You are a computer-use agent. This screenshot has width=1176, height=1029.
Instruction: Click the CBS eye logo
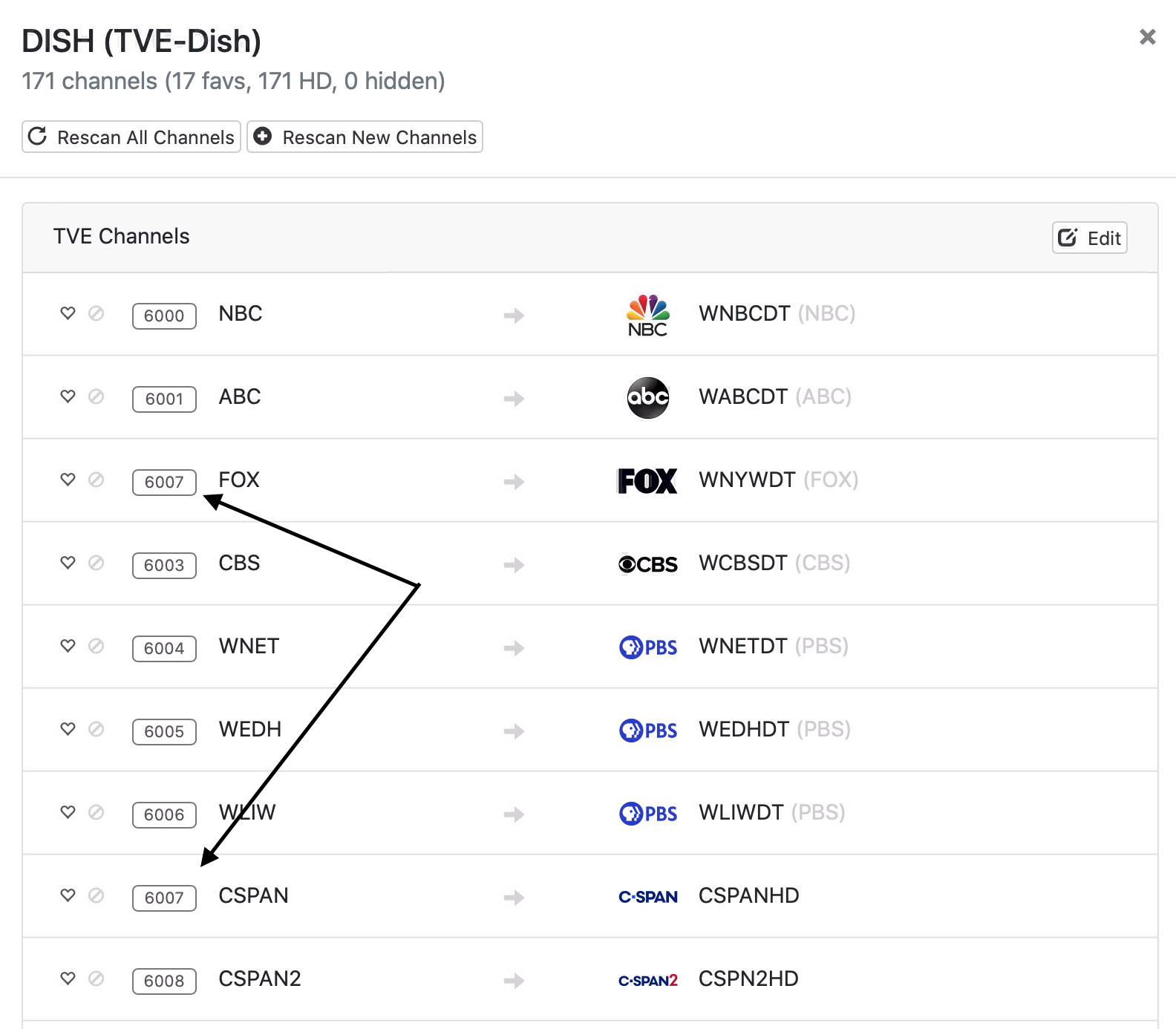tap(647, 564)
